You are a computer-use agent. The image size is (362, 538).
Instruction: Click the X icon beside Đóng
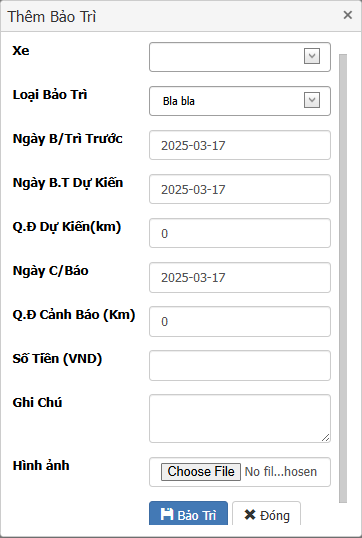(x=250, y=514)
